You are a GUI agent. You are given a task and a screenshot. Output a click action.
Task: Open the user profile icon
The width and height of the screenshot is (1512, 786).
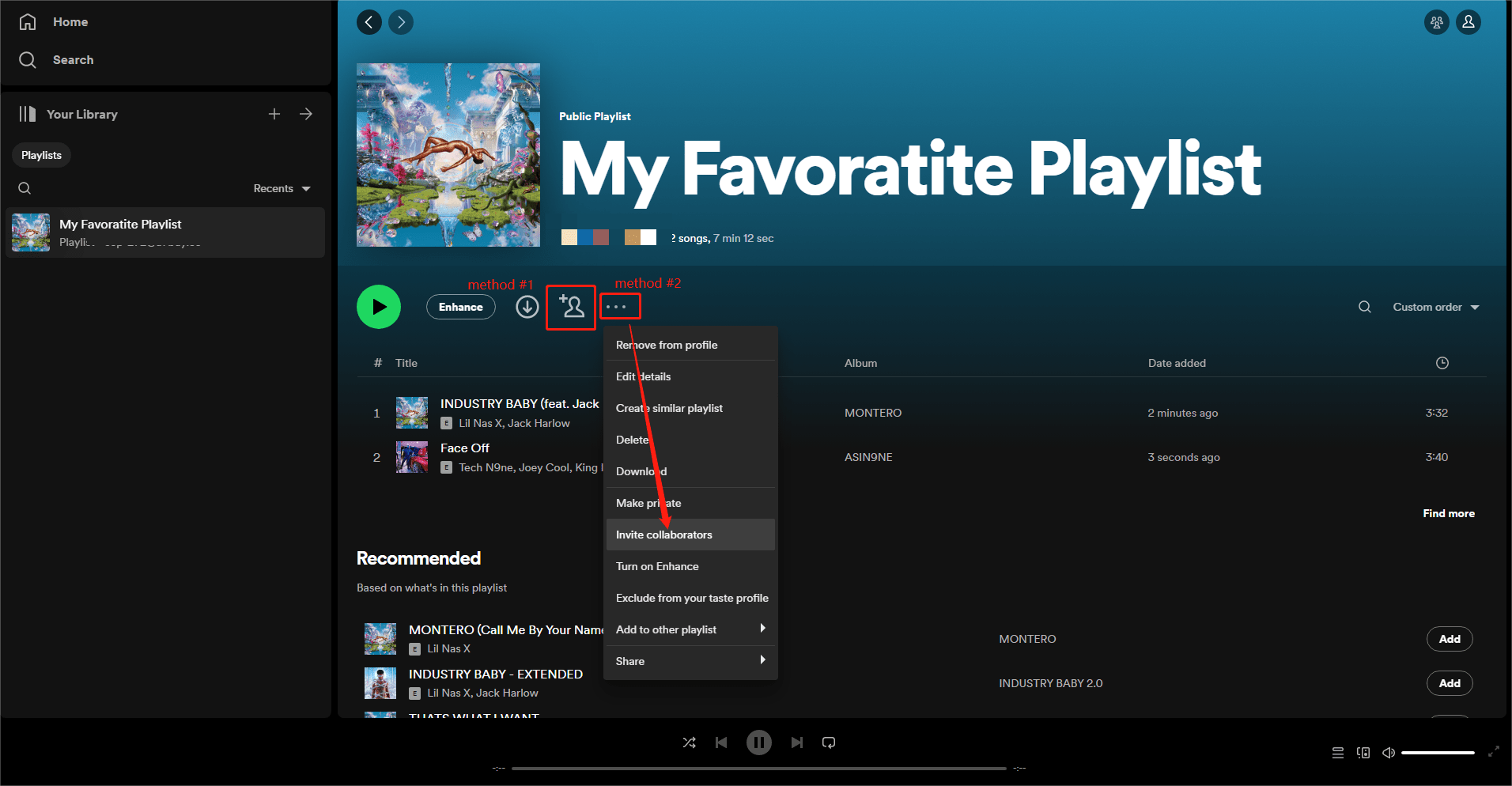coord(1469,22)
